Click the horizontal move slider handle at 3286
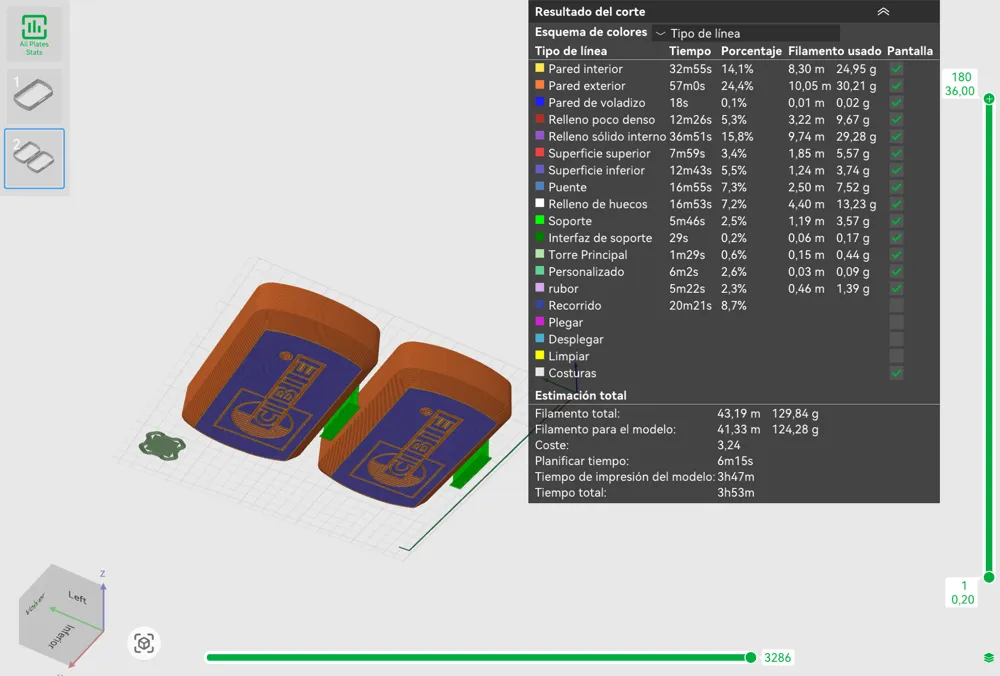The height and width of the screenshot is (676, 1000). (x=751, y=658)
